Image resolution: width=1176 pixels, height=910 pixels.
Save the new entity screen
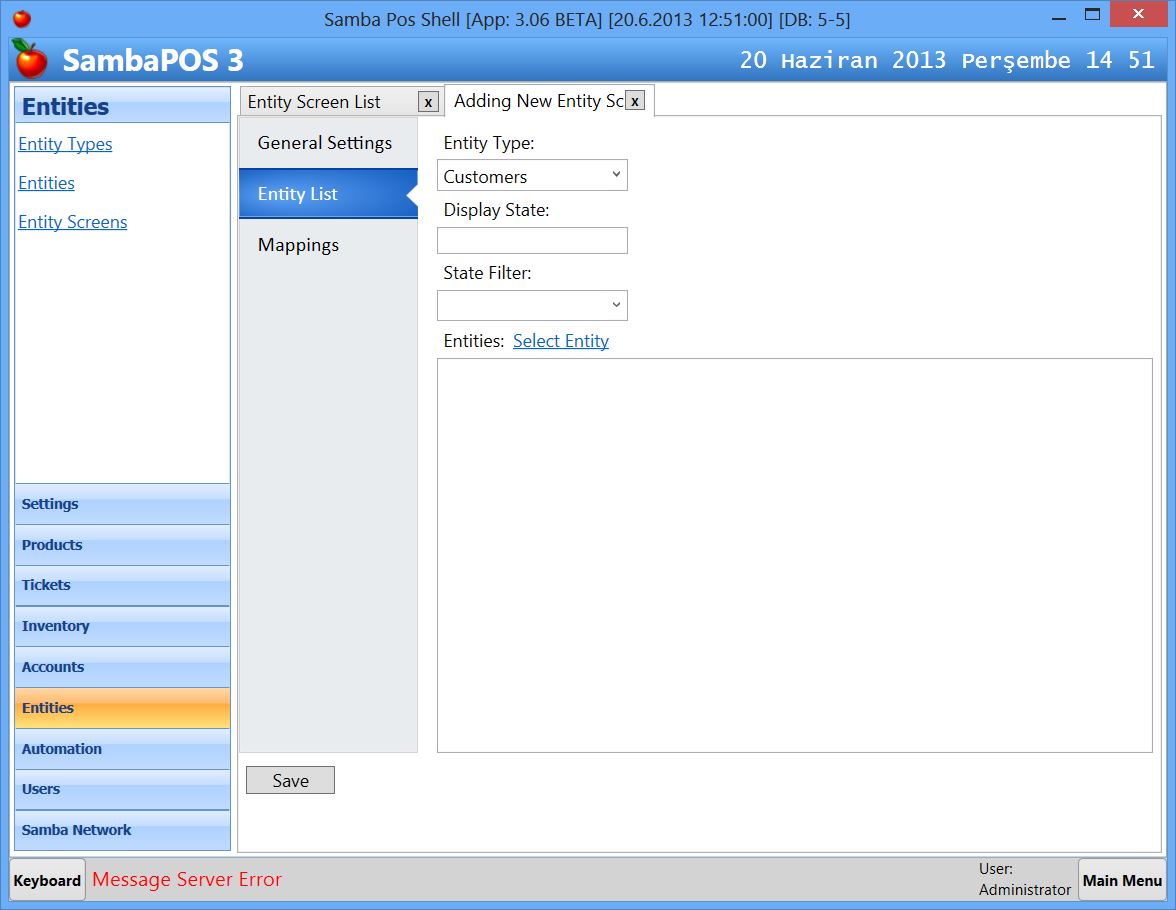click(x=290, y=780)
